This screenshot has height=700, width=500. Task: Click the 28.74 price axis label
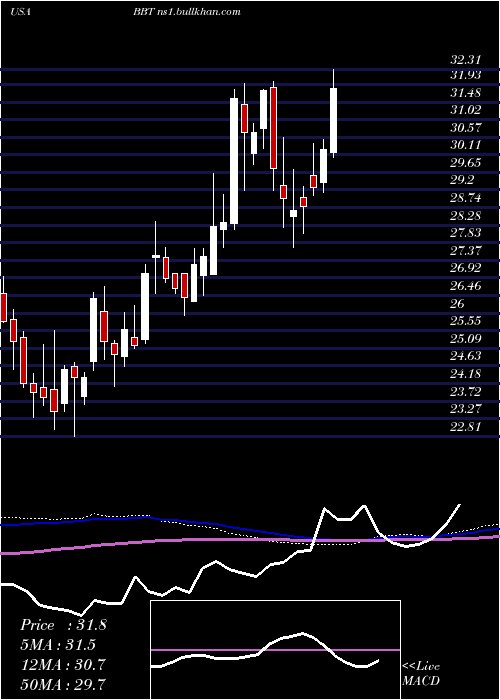click(x=466, y=198)
